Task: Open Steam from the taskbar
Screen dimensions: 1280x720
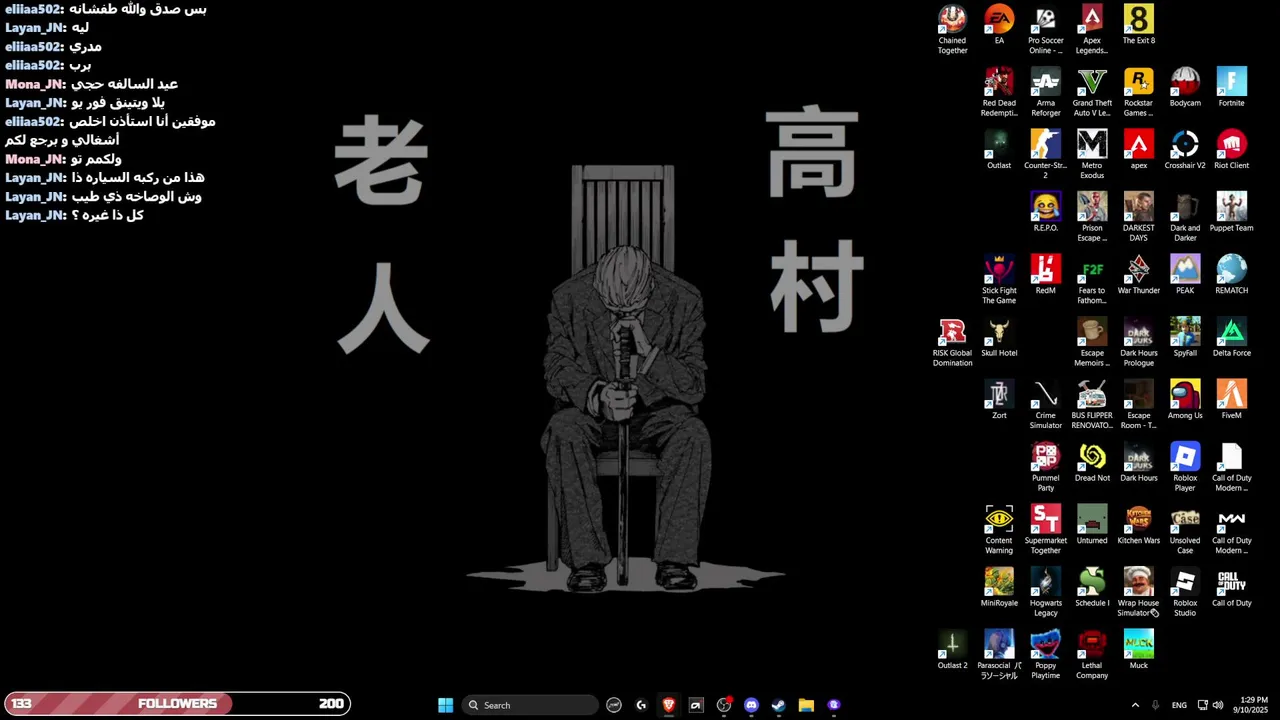Action: [x=778, y=705]
